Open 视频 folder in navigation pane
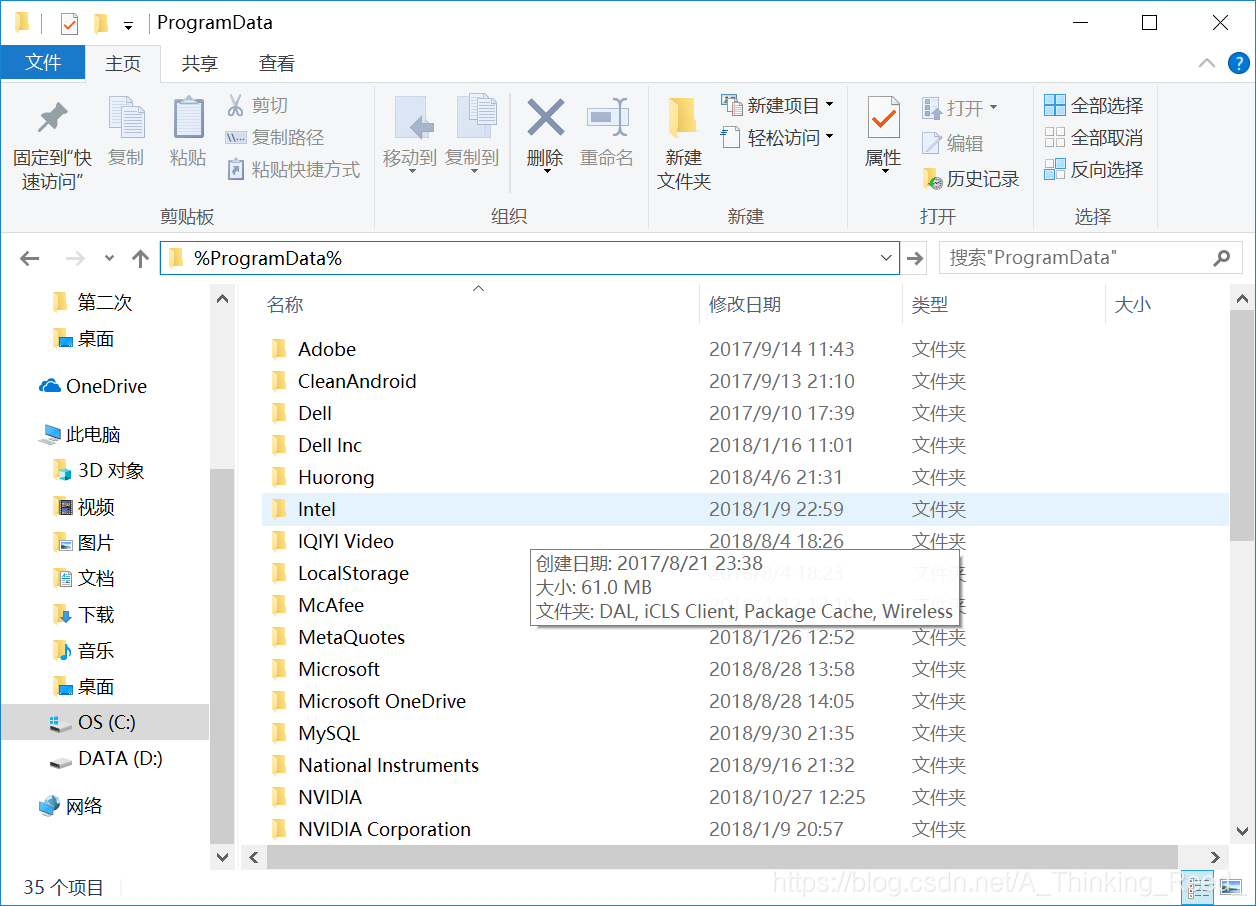 point(83,507)
